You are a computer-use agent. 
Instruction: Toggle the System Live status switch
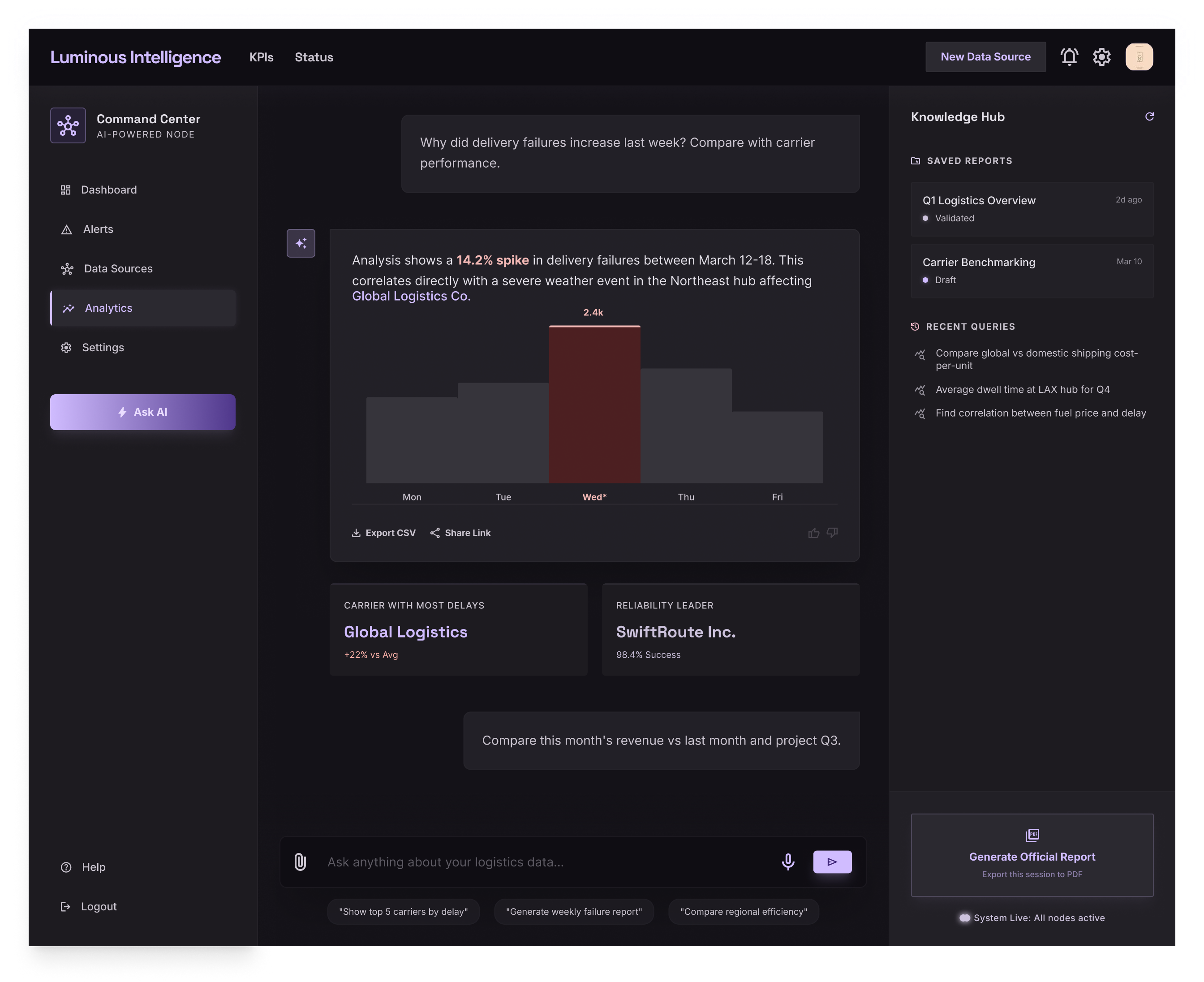pyautogui.click(x=964, y=917)
